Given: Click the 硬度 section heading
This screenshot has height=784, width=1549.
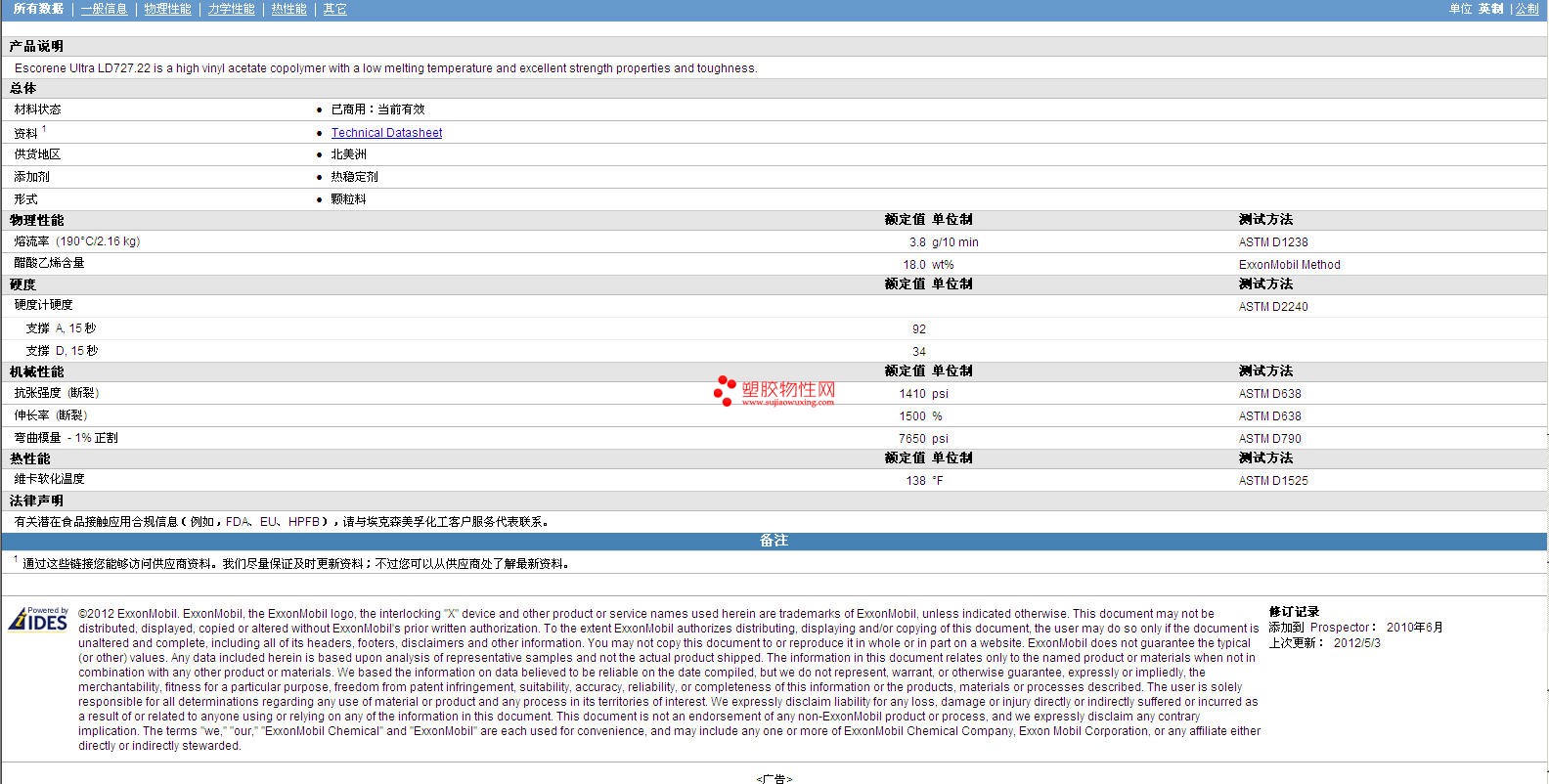Looking at the screenshot, I should (22, 284).
